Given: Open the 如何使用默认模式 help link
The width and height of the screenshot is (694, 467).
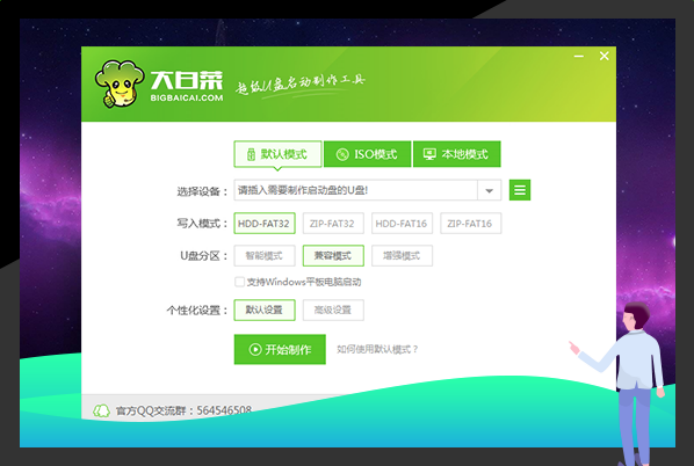Looking at the screenshot, I should (377, 350).
